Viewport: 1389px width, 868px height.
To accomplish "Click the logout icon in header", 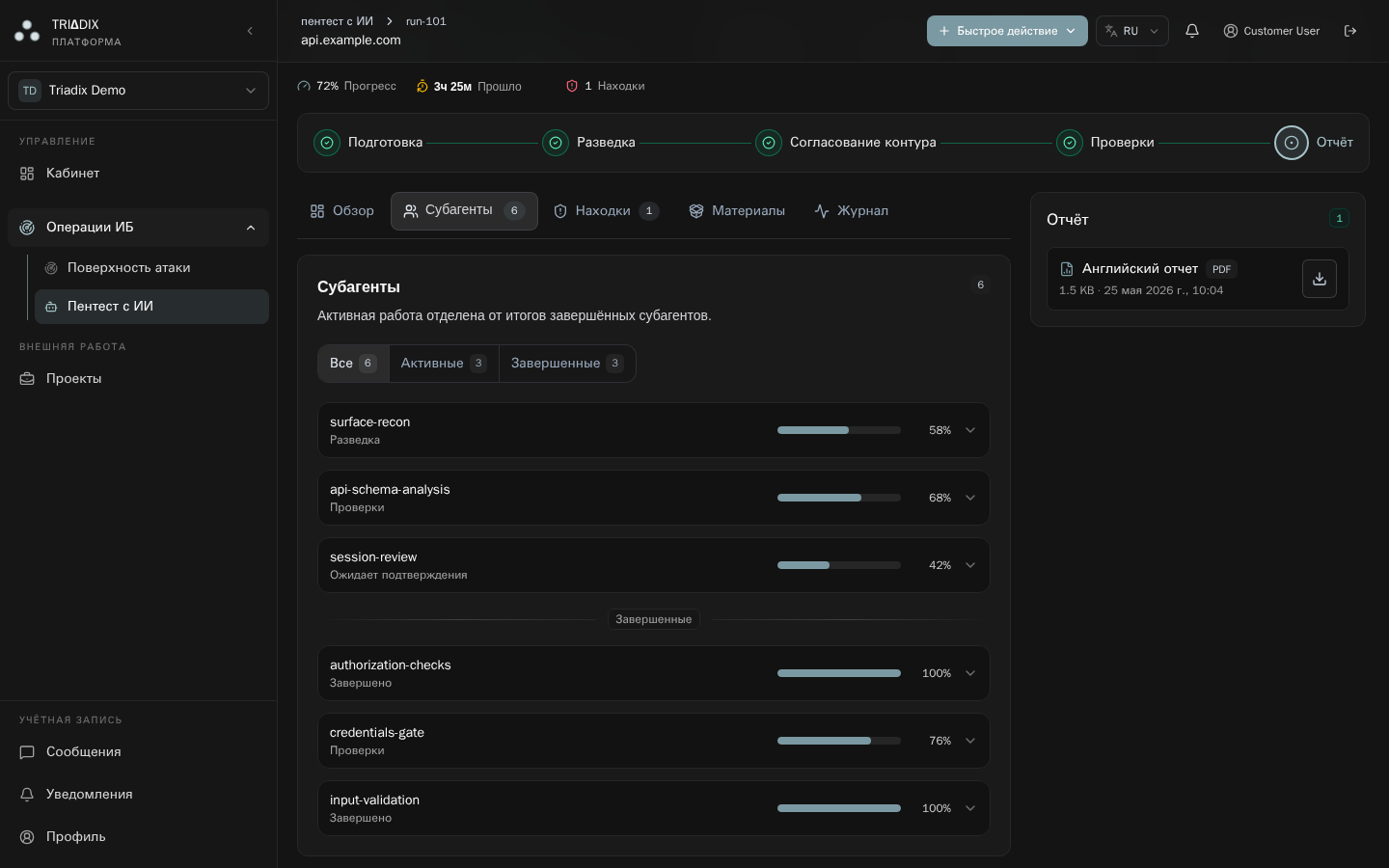I will 1350,31.
